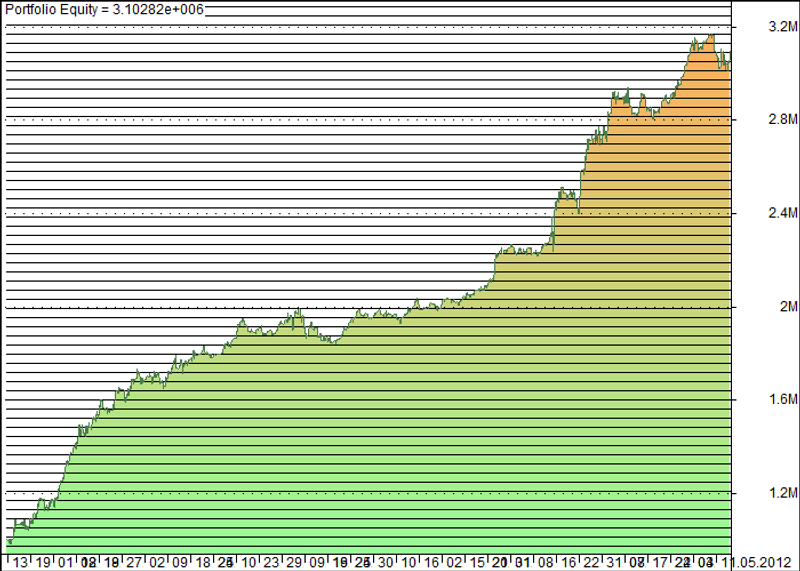Screen dimensions: 800x571
Task: Click the 1.2M y-axis label
Action: pos(783,493)
